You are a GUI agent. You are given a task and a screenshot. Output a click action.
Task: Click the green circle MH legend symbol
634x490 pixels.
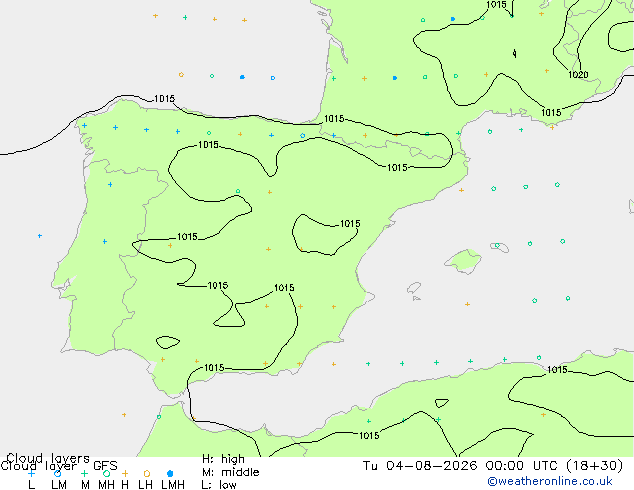[x=106, y=473]
